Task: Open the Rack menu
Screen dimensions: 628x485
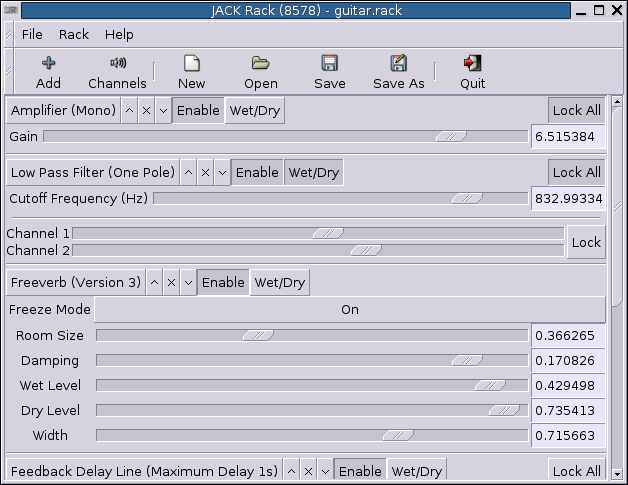Action: click(x=74, y=34)
